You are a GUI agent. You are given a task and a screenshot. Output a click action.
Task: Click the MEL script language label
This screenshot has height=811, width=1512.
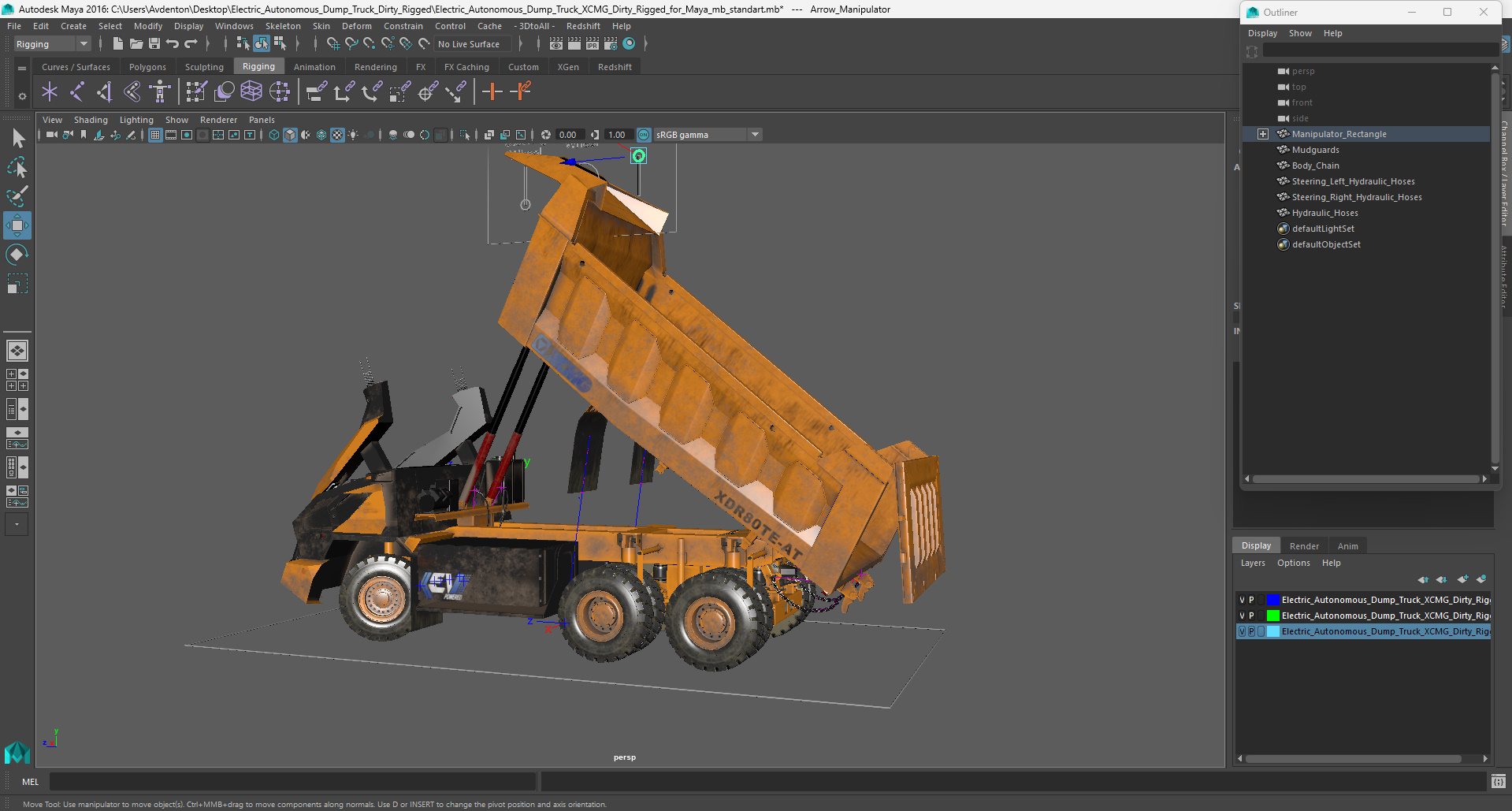coord(30,782)
